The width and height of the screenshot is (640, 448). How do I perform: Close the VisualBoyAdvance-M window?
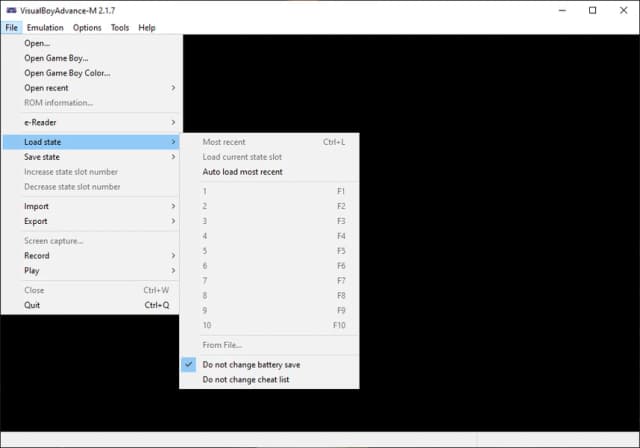click(x=623, y=11)
